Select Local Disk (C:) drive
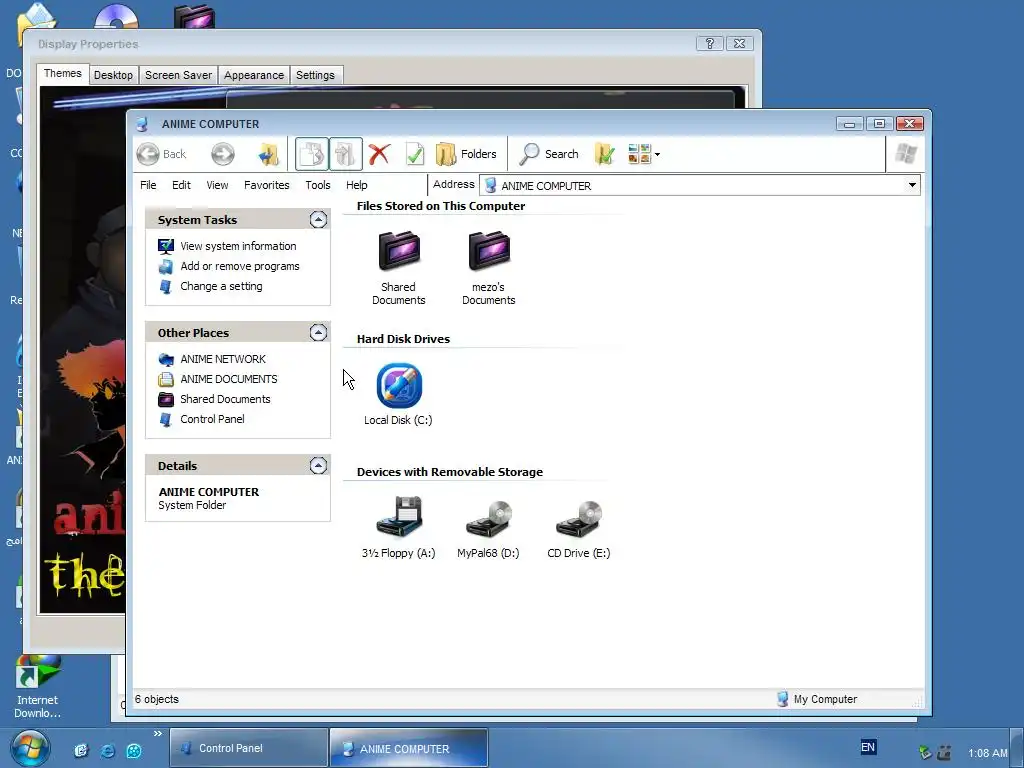The image size is (1024, 768). click(x=398, y=394)
